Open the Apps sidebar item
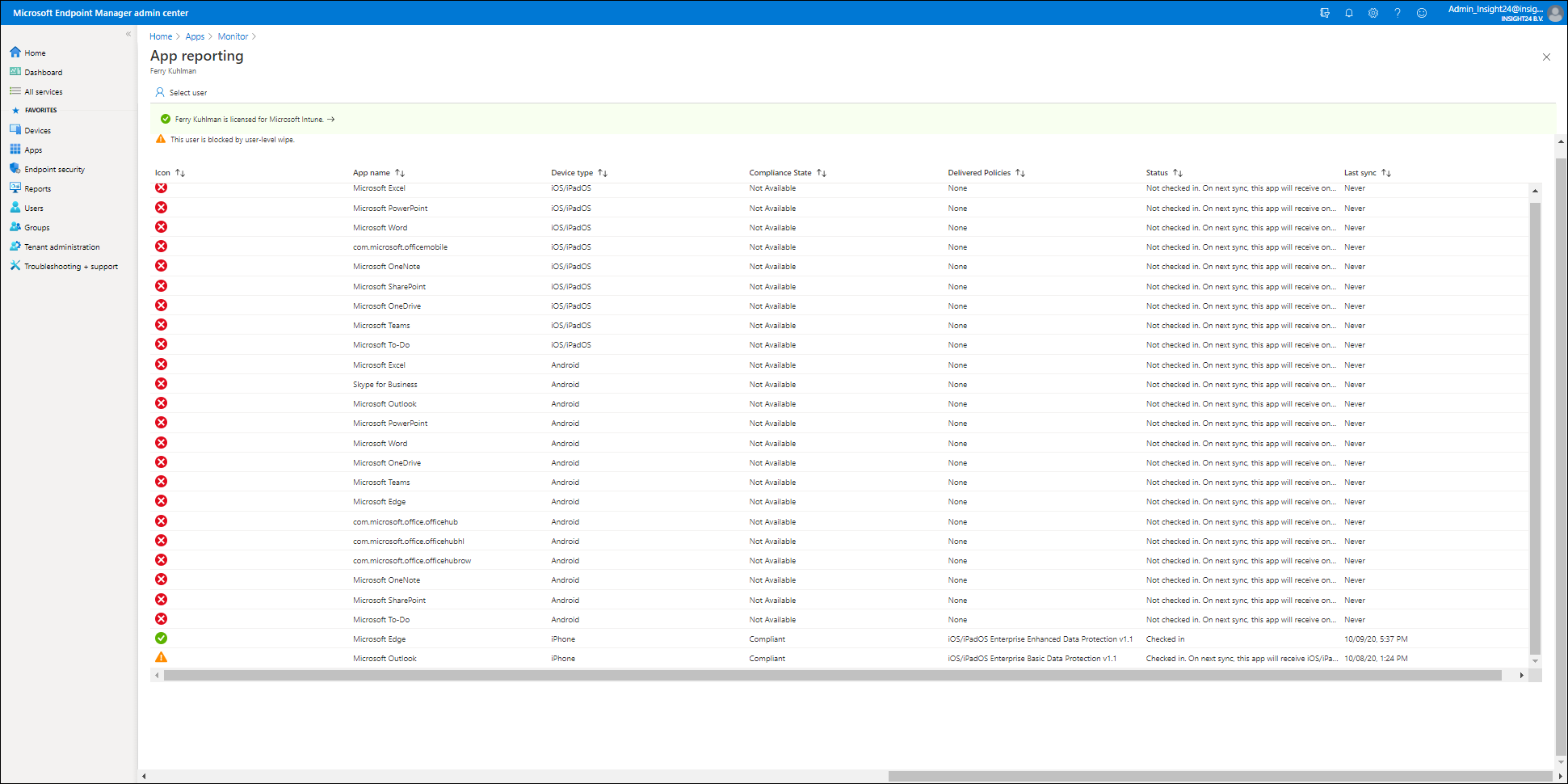Viewport: 1568px width, 784px height. [32, 150]
